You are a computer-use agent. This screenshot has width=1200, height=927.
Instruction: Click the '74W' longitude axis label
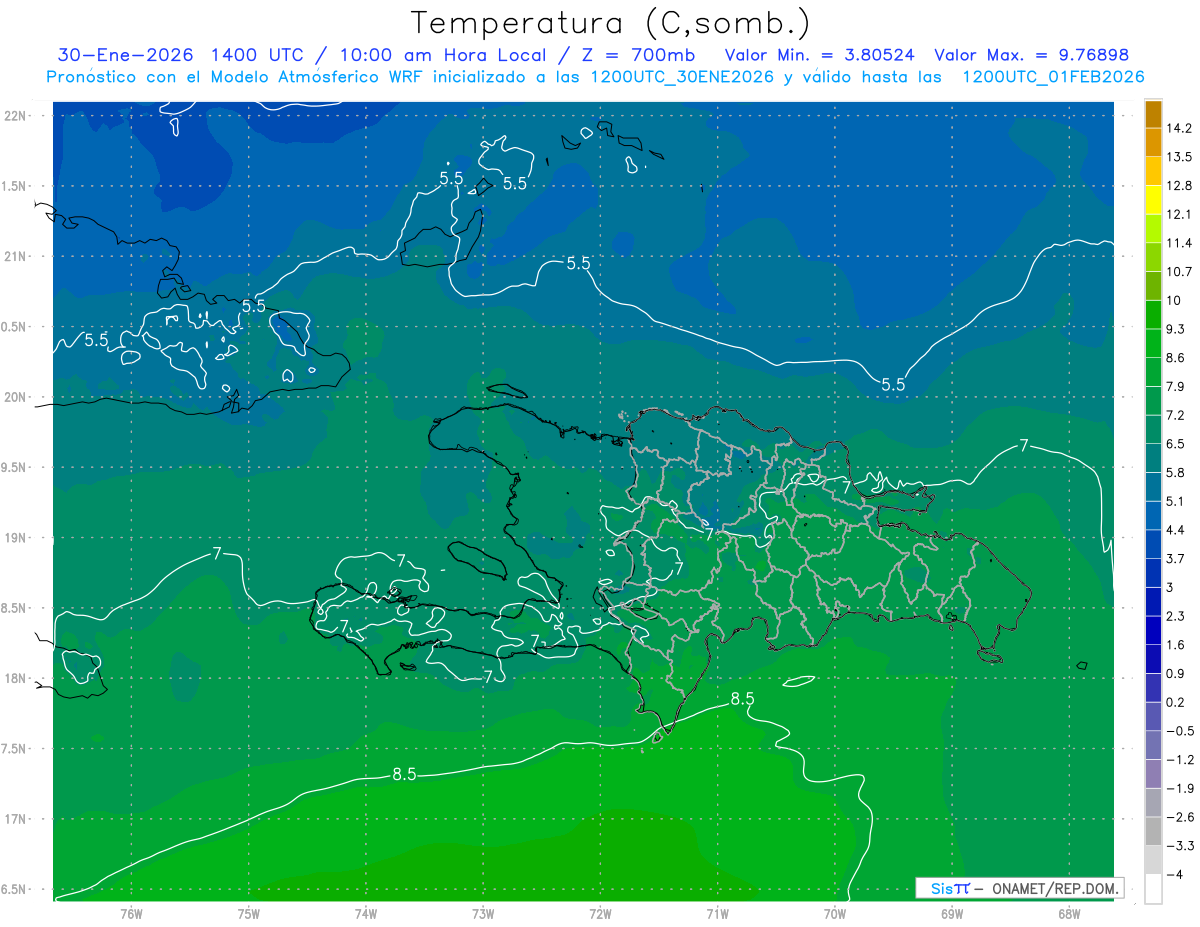pos(366,914)
